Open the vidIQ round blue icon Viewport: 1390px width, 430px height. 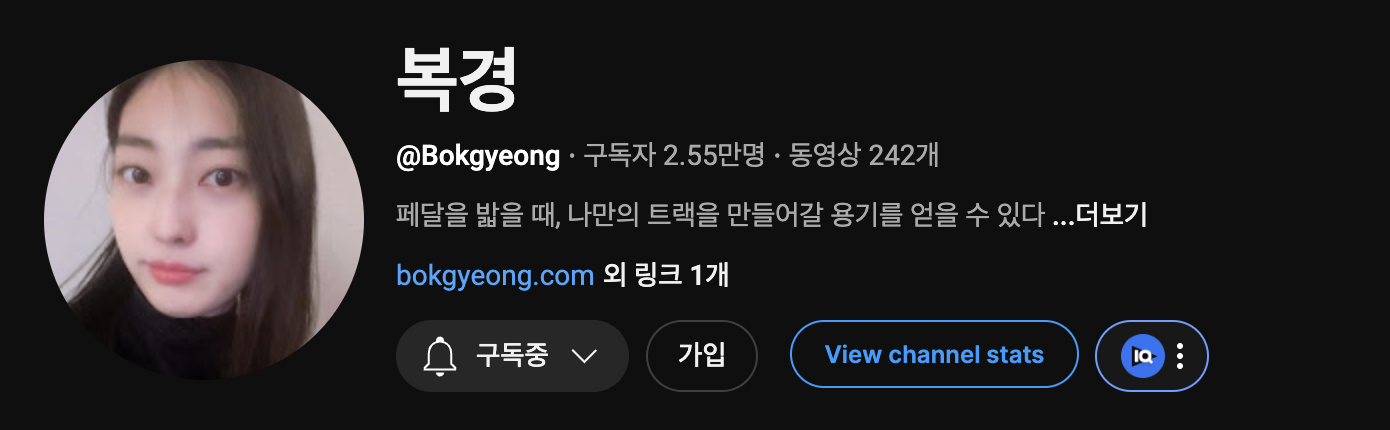(x=1142, y=355)
